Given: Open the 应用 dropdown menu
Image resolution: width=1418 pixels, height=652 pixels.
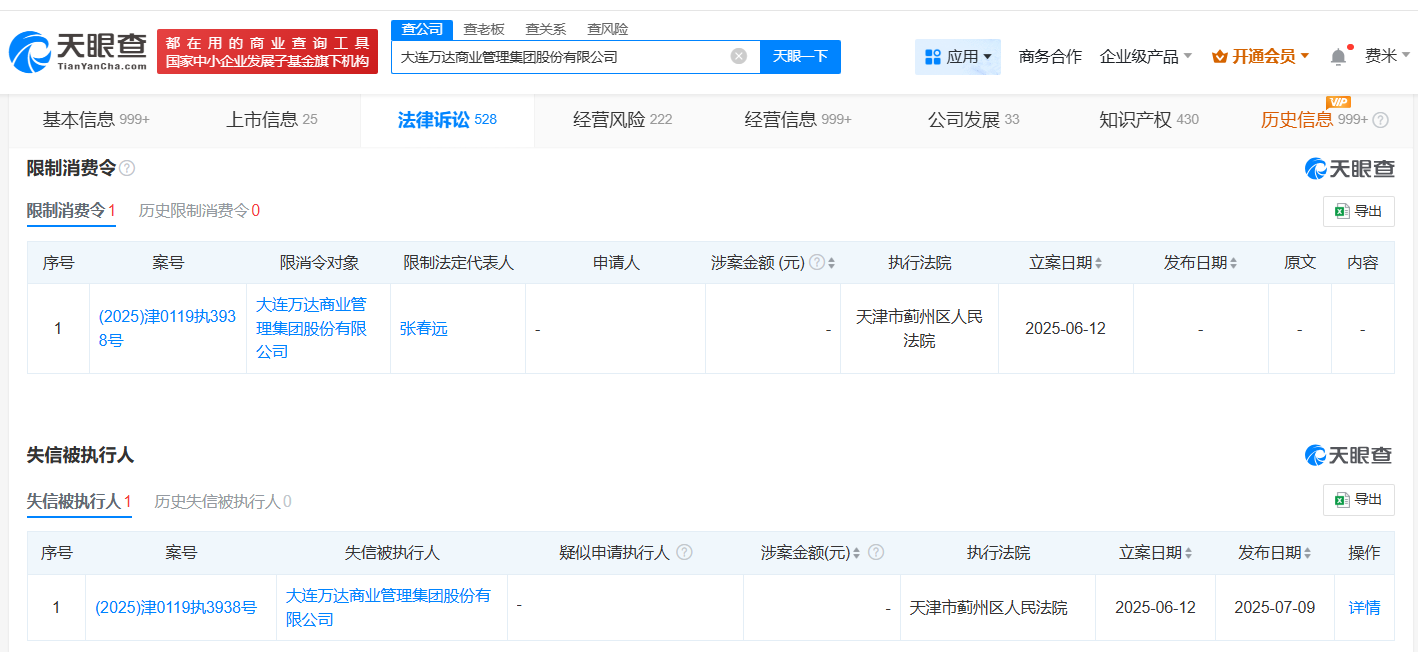Looking at the screenshot, I should click(x=958, y=57).
